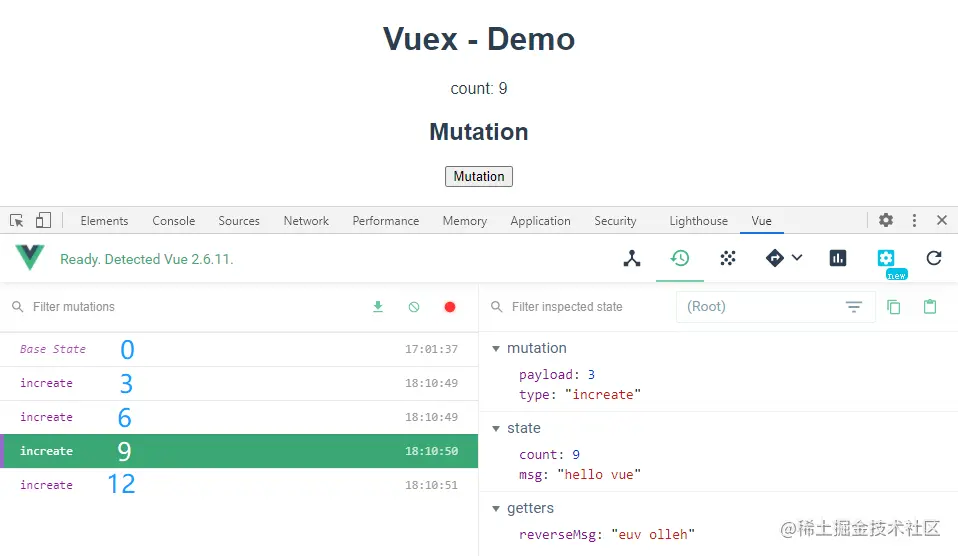Click the msg: "hello vue" entry
Screen dimensions: 958x556
[x=580, y=475]
